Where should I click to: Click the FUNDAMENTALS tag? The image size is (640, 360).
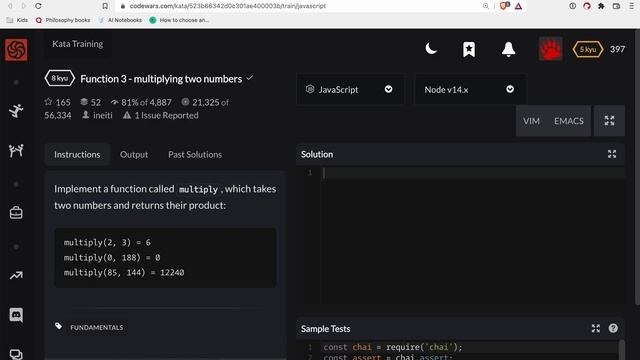[x=97, y=327]
